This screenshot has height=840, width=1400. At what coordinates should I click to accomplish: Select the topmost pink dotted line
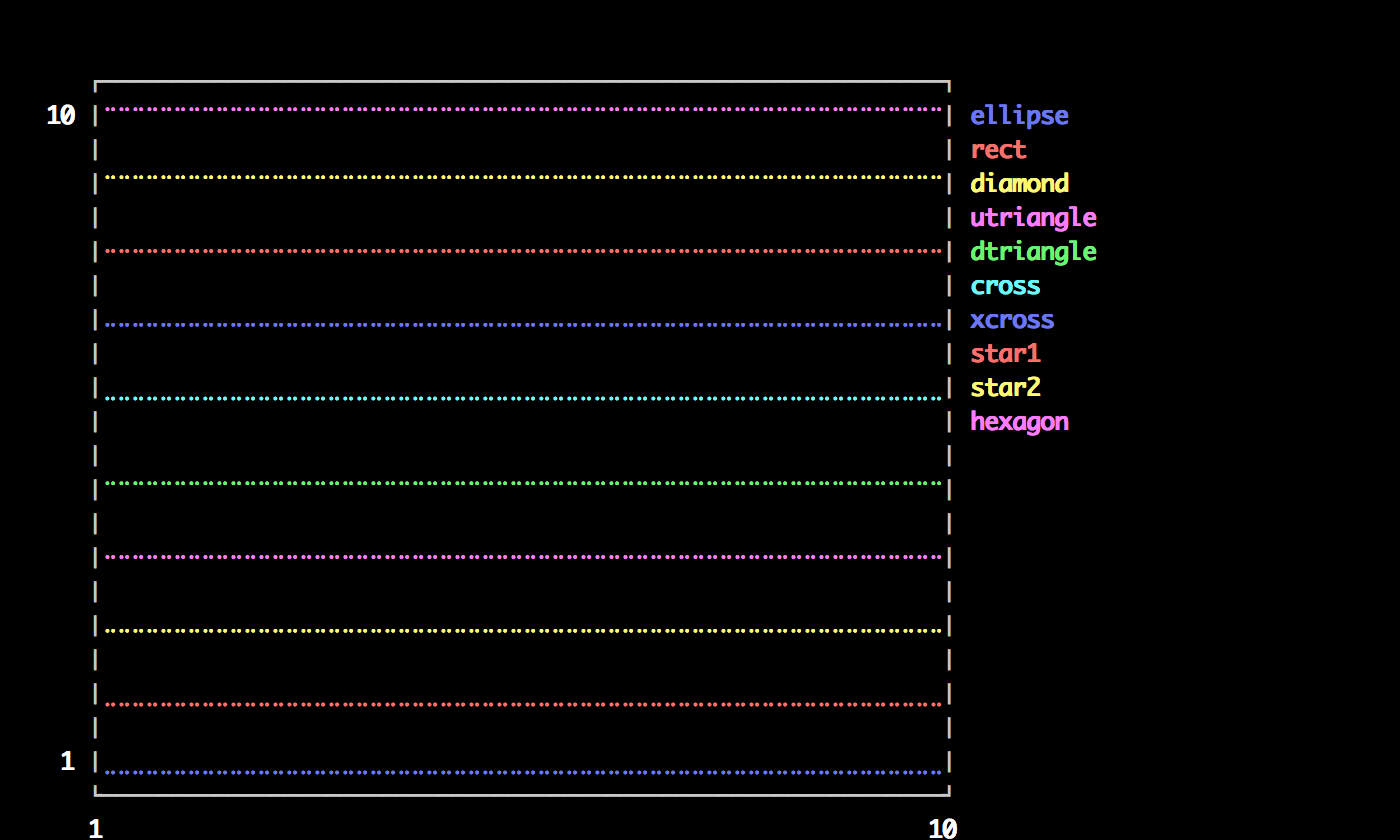(522, 109)
